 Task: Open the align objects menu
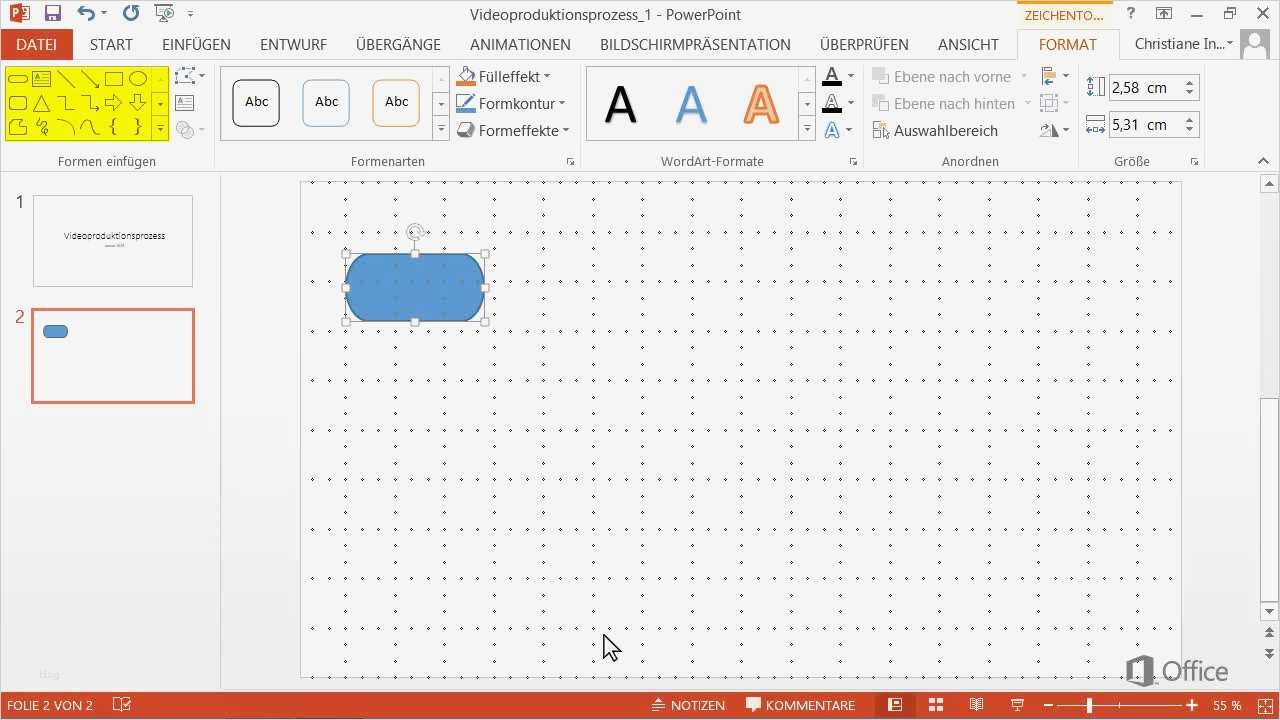pyautogui.click(x=1054, y=76)
